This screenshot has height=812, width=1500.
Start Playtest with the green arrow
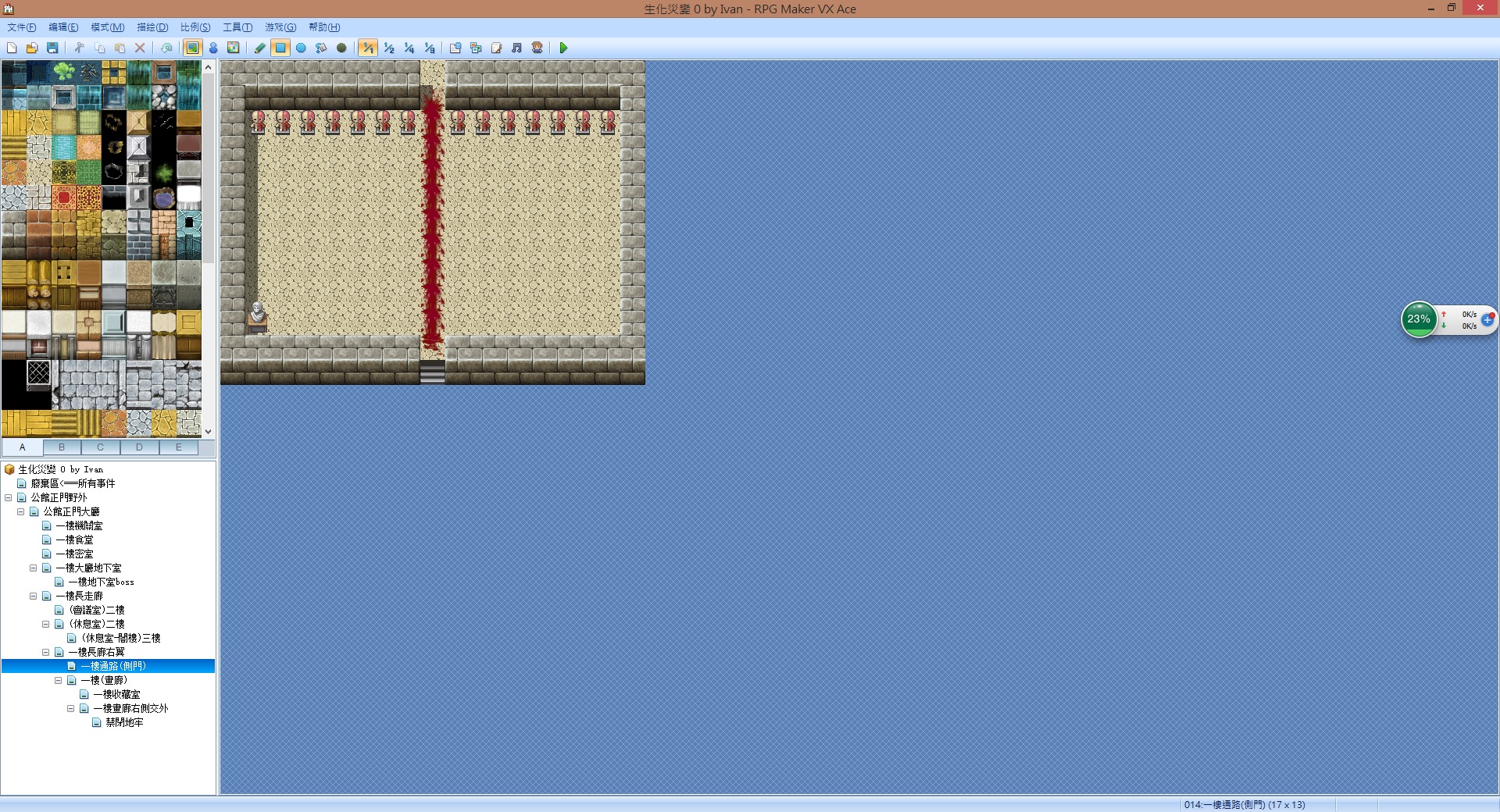(x=563, y=48)
